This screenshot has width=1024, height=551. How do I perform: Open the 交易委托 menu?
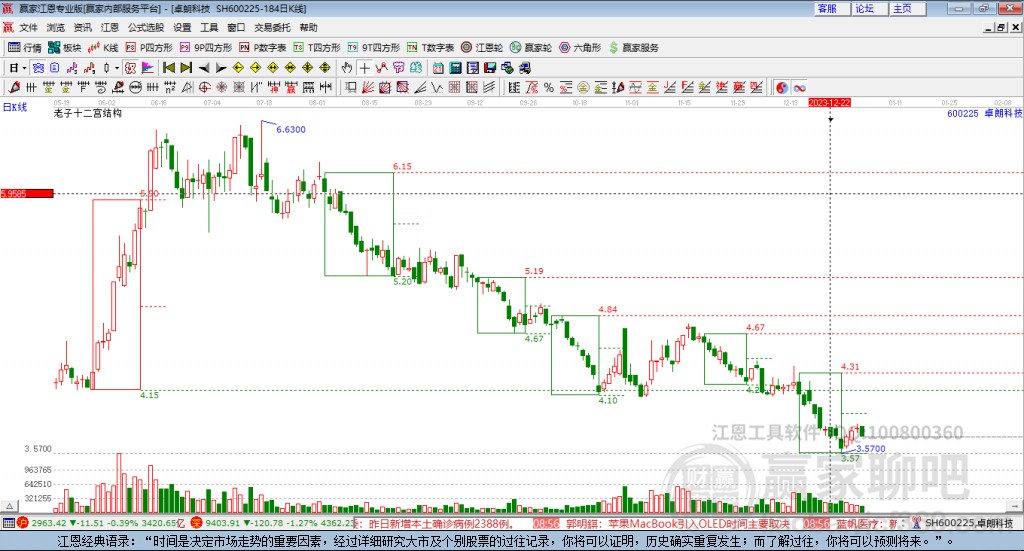272,27
